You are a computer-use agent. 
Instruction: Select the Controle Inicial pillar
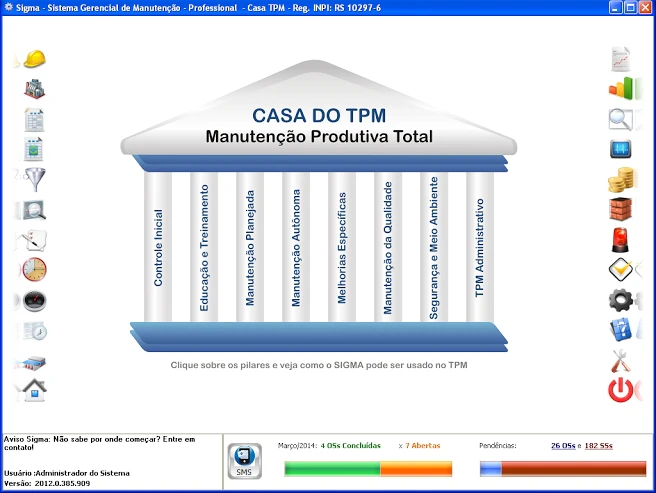[x=158, y=247]
